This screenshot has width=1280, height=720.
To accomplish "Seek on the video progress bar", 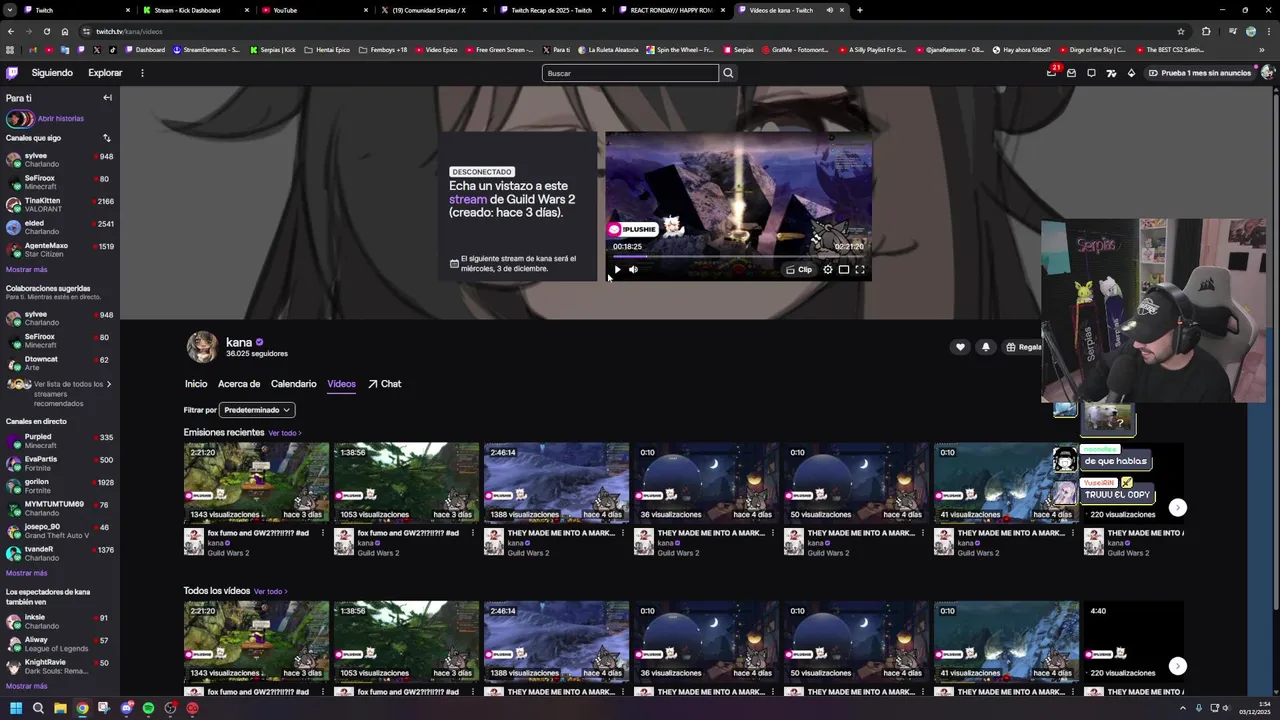I will tap(738, 256).
